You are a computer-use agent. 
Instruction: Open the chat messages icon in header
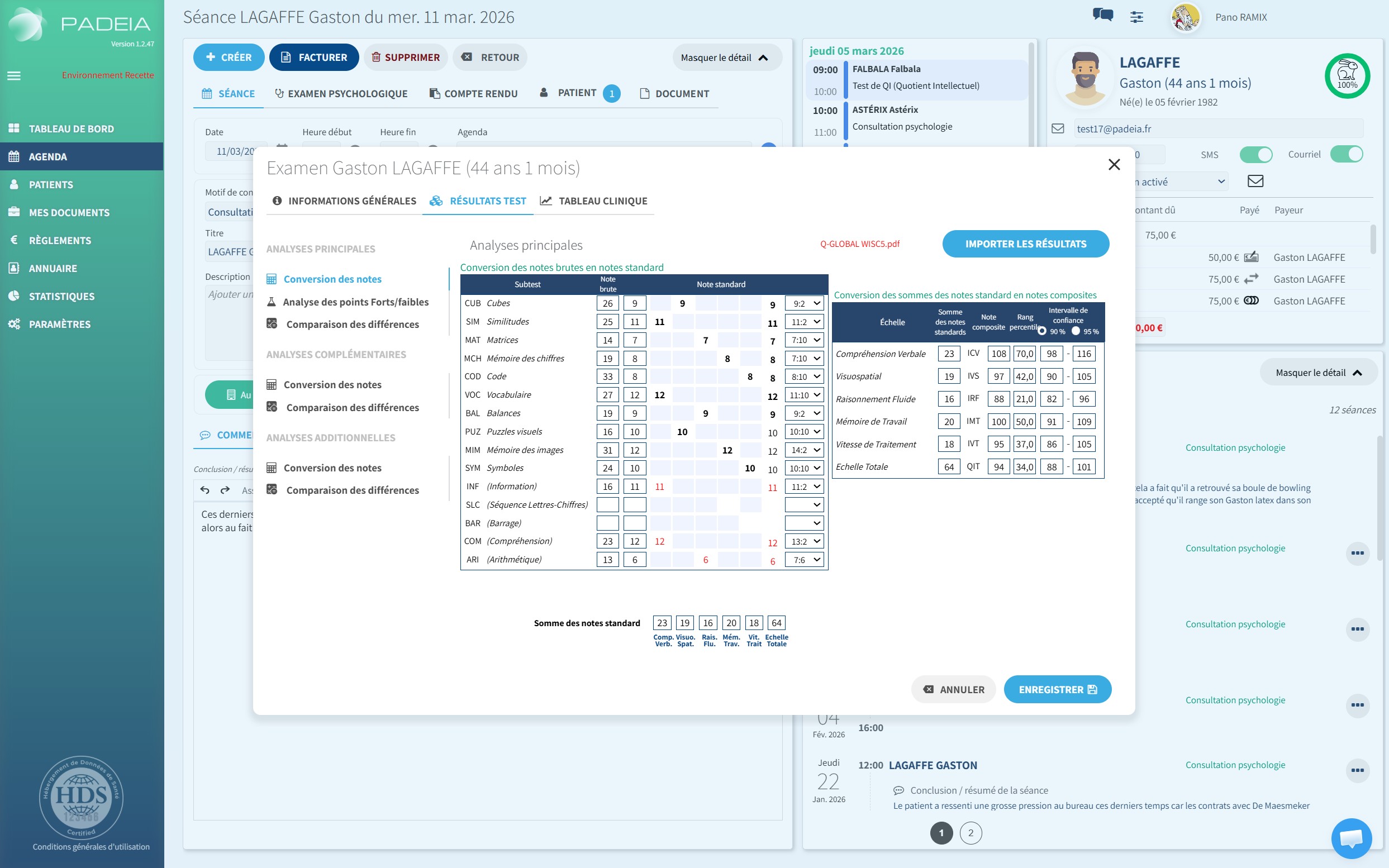tap(1102, 16)
